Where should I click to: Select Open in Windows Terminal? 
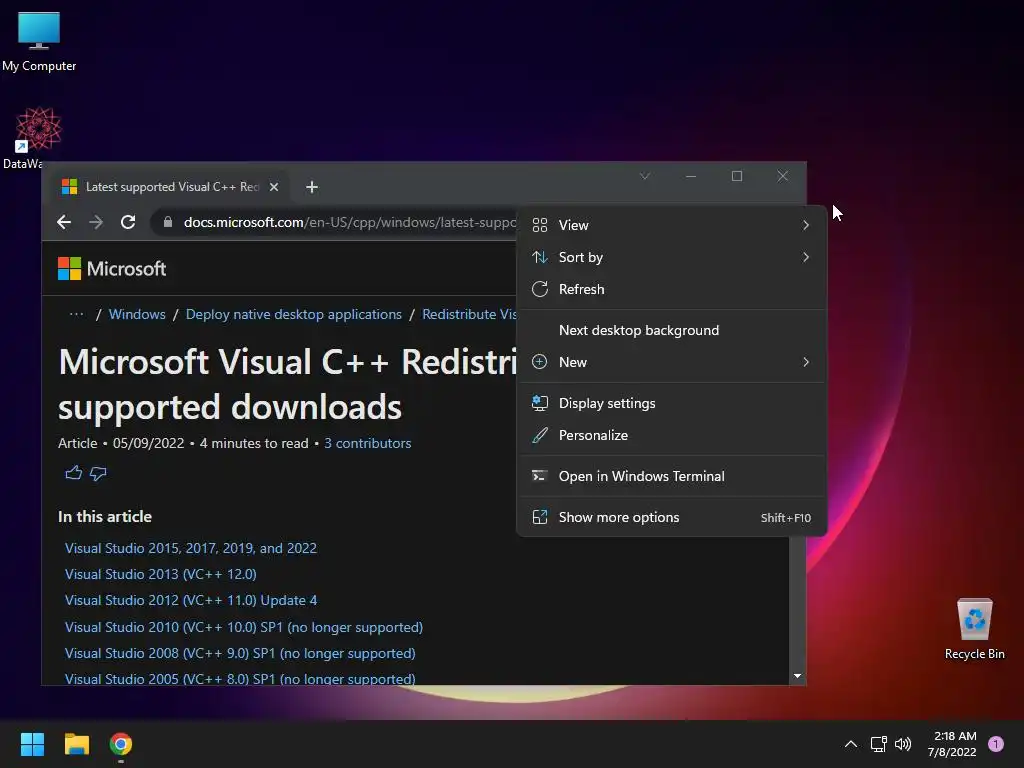tap(671, 477)
